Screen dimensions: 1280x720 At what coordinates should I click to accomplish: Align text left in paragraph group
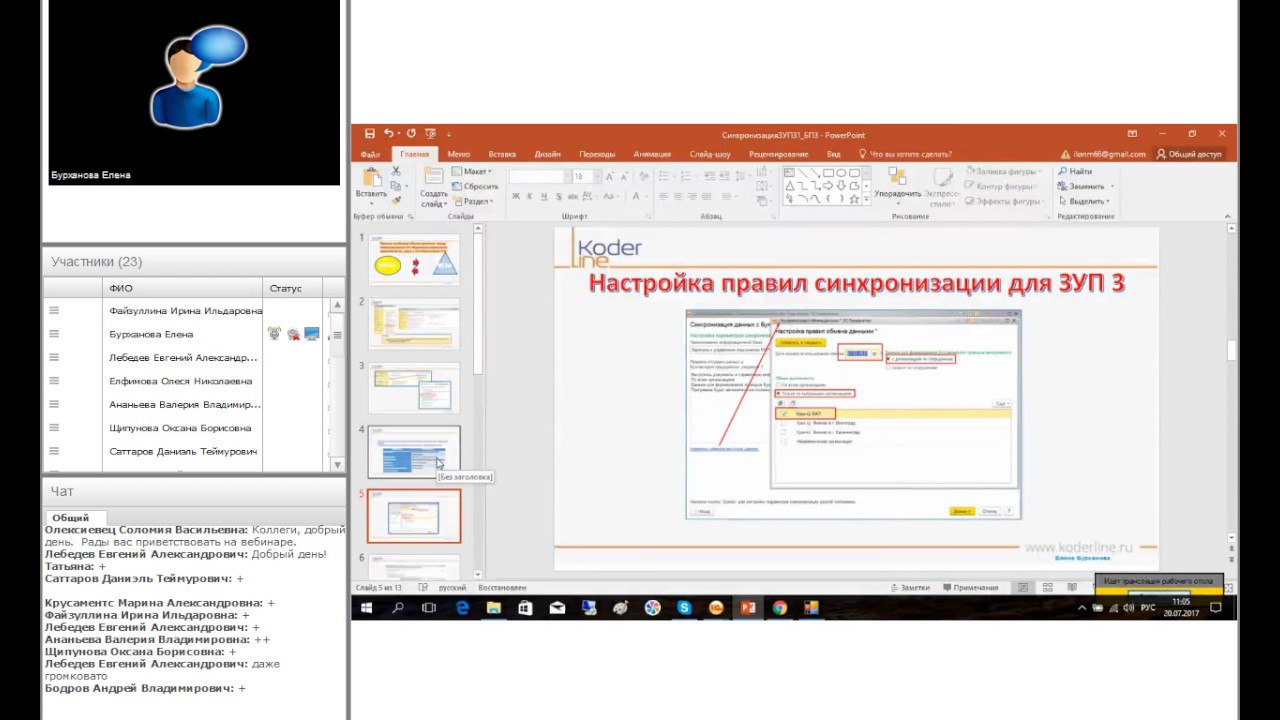click(662, 197)
